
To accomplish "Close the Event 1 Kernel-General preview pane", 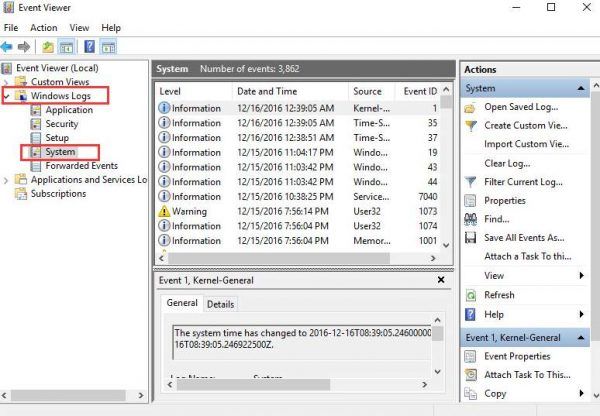I will click(441, 280).
